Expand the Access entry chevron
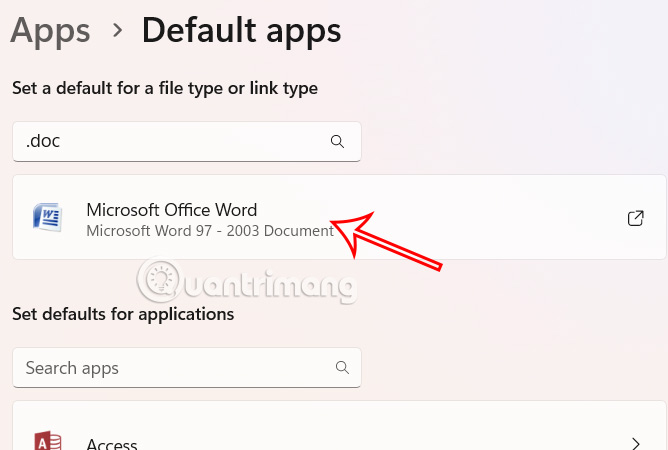The height and width of the screenshot is (450, 668). pos(635,443)
